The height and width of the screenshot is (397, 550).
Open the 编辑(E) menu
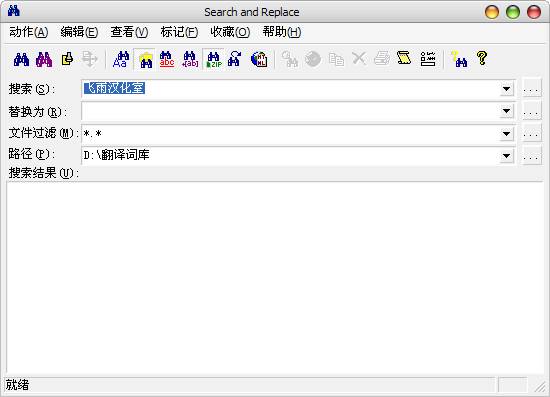coord(79,32)
